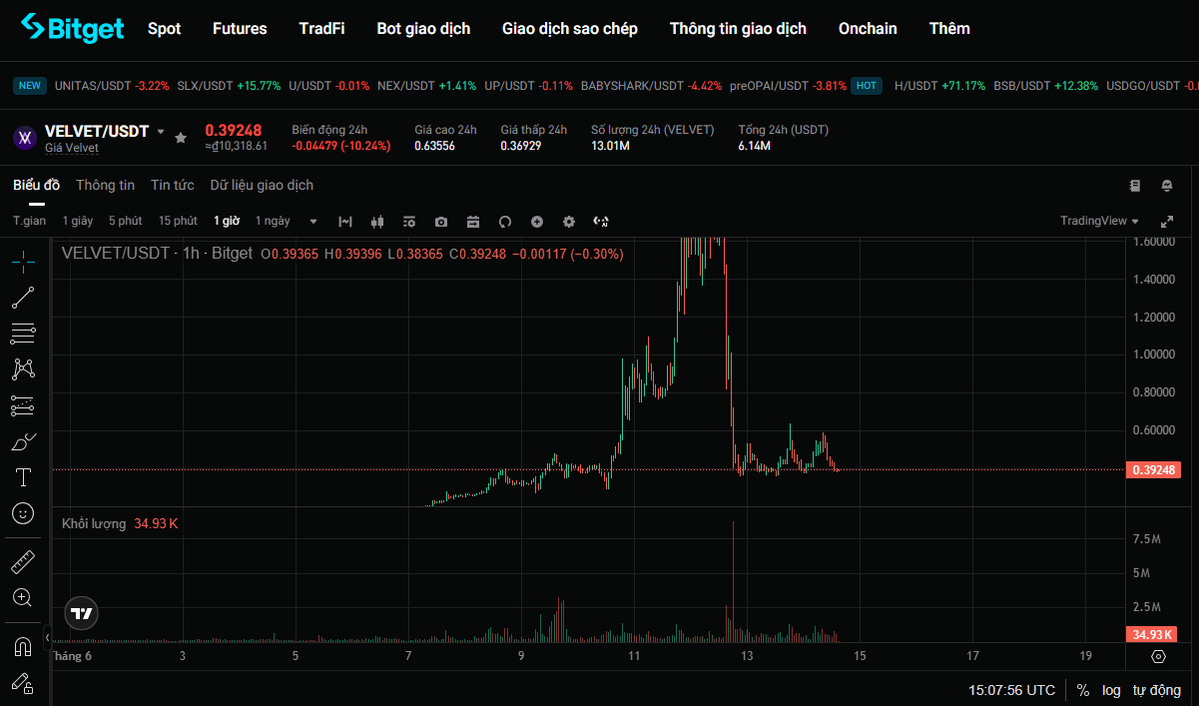
Task: Open the Thông tin giao dịch menu
Action: [x=738, y=28]
